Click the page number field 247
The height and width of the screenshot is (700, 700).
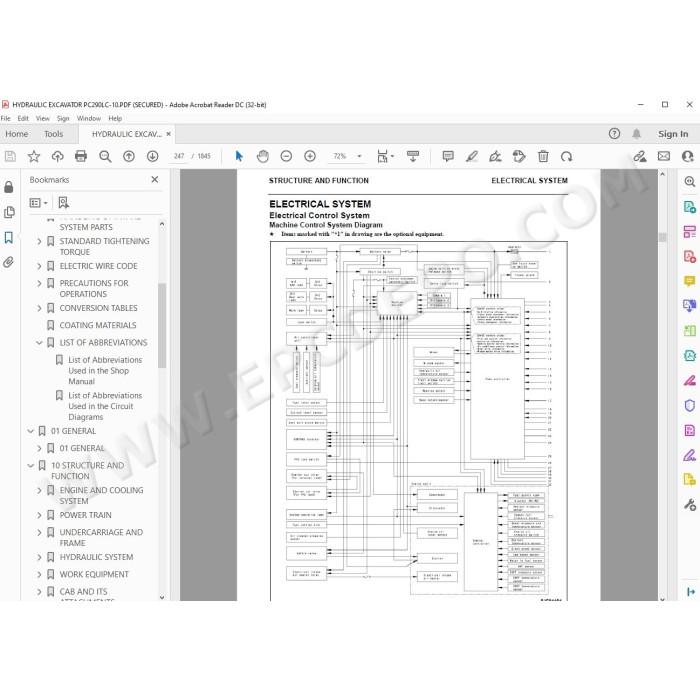tap(179, 156)
